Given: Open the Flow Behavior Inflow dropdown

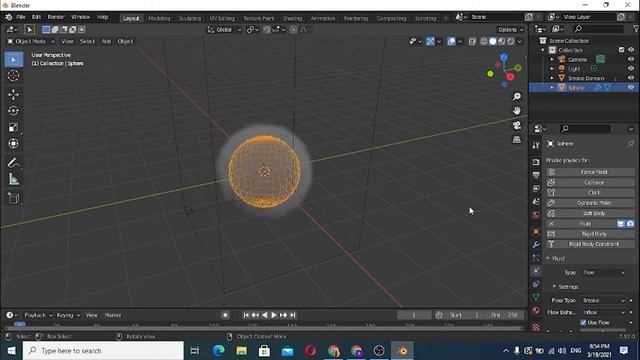Looking at the screenshot, I should coord(604,312).
